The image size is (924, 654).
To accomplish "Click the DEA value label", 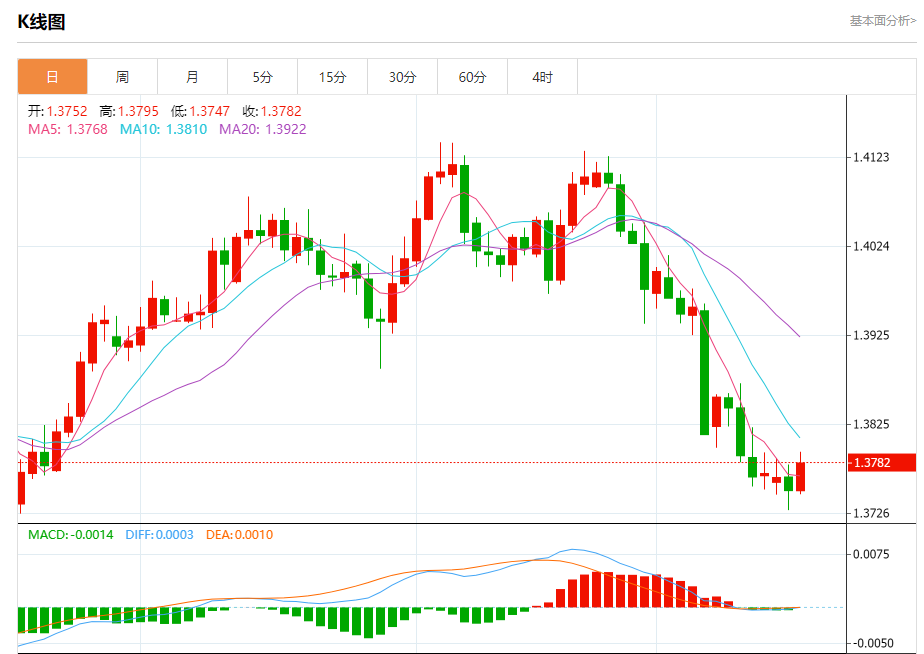I will click(x=239, y=535).
